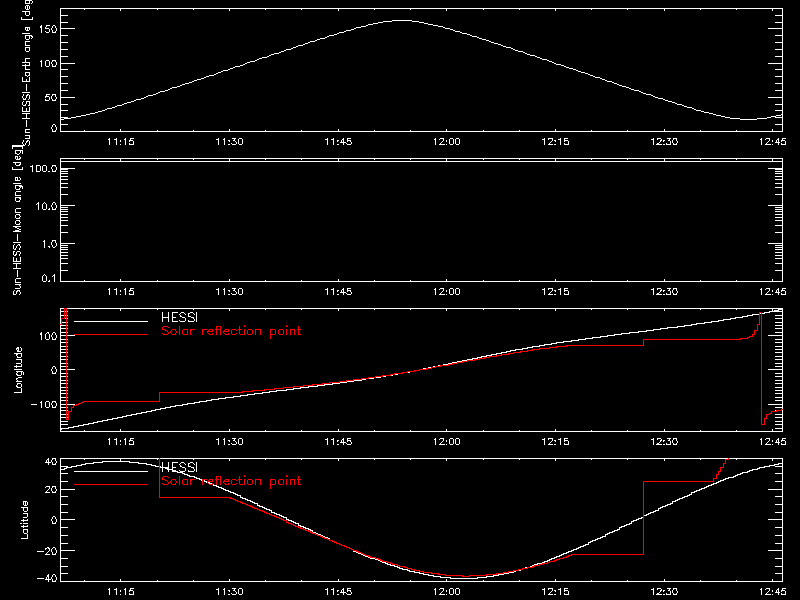This screenshot has height=600, width=800.
Task: Click the -100 tick on Longitude plot
Action: click(44, 404)
